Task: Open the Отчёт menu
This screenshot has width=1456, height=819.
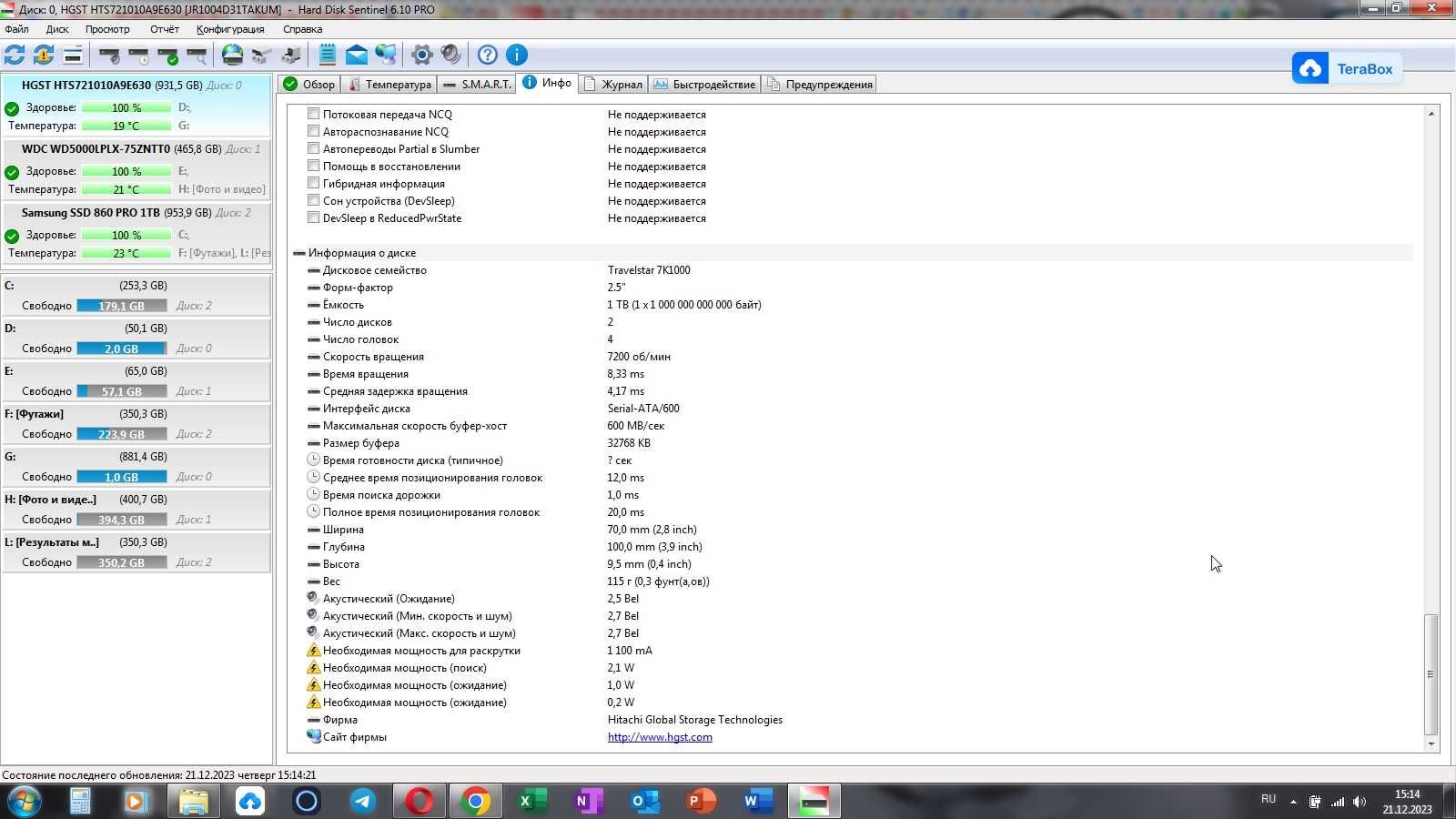Action: click(165, 29)
